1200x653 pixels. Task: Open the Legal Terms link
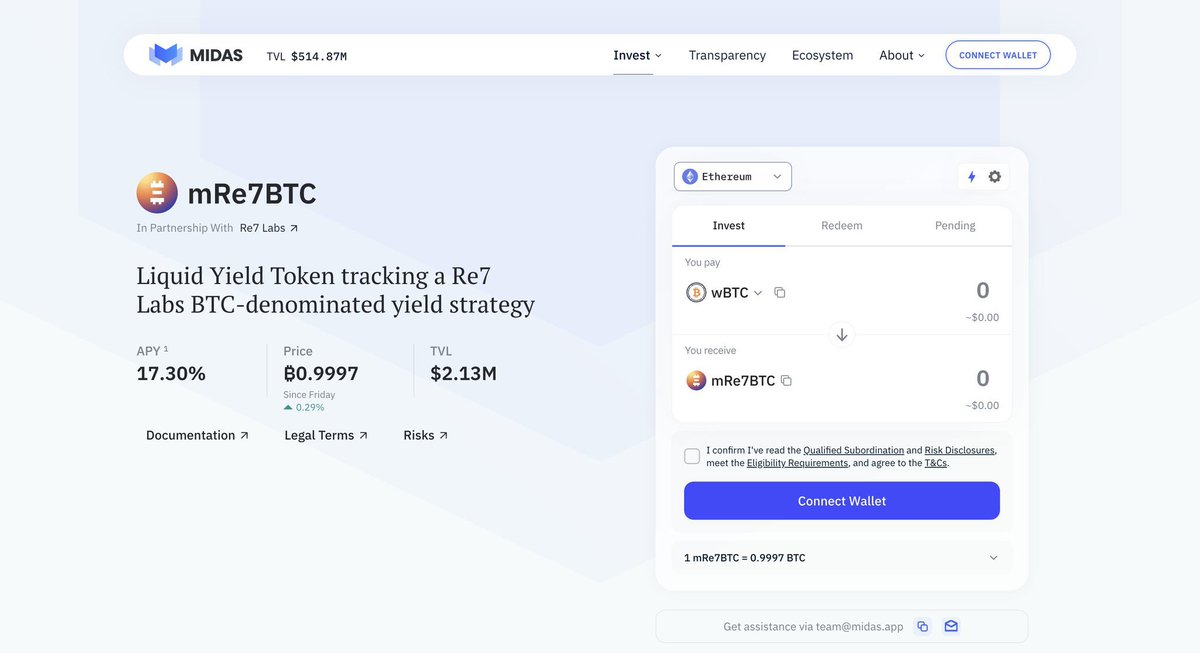point(326,435)
